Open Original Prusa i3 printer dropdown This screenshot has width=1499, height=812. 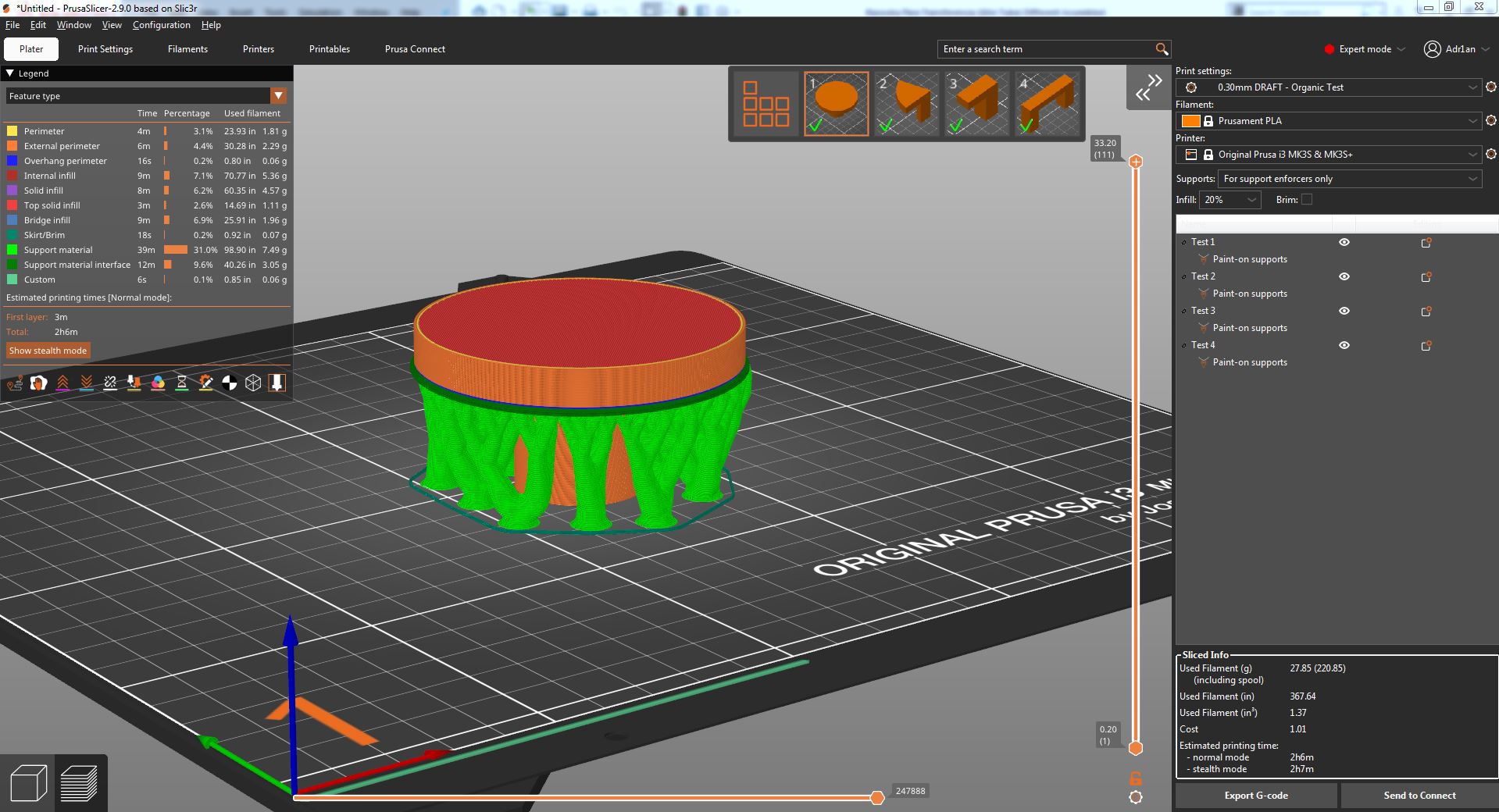[x=1328, y=155]
